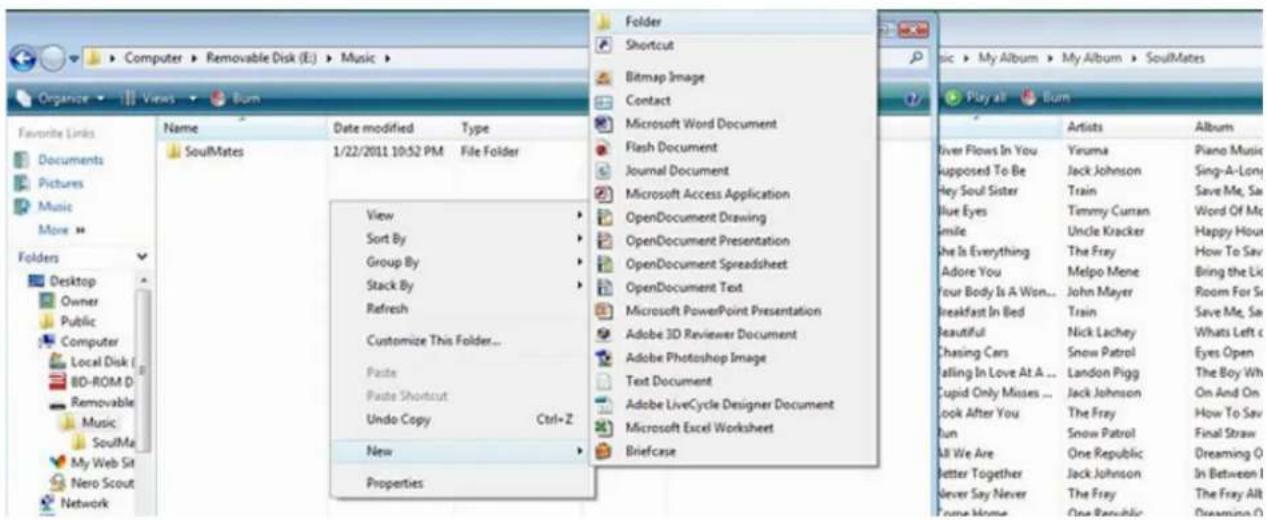Pick OpenDocument Spreadsheet icon
Image resolution: width=1267 pixels, height=520 pixels.
pos(603,265)
